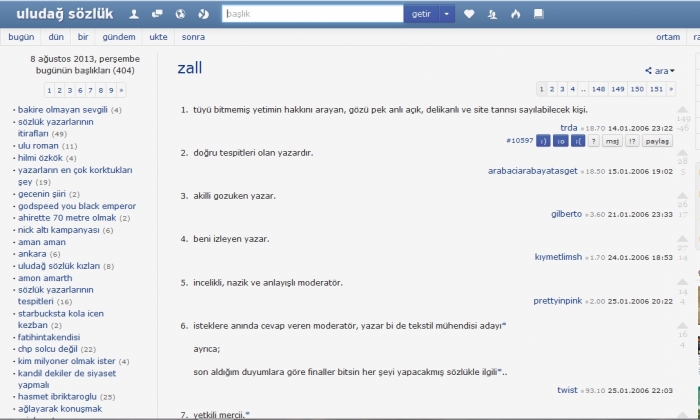Go to page 151 of entries
The width and height of the screenshot is (700, 420).
[x=654, y=89]
